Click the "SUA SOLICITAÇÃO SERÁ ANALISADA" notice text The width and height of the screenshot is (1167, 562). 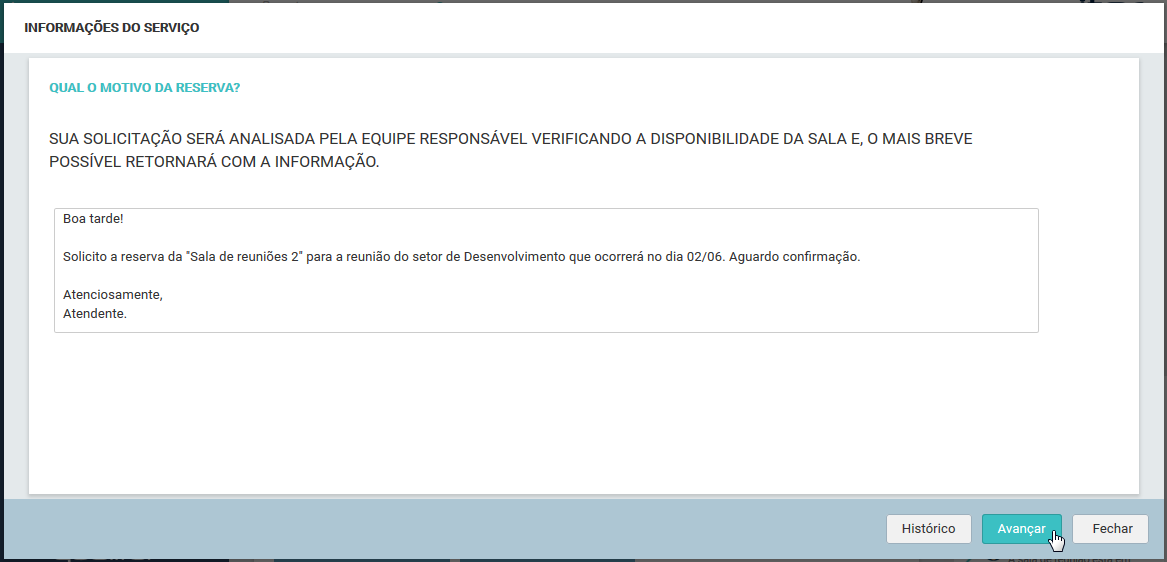coord(511,151)
